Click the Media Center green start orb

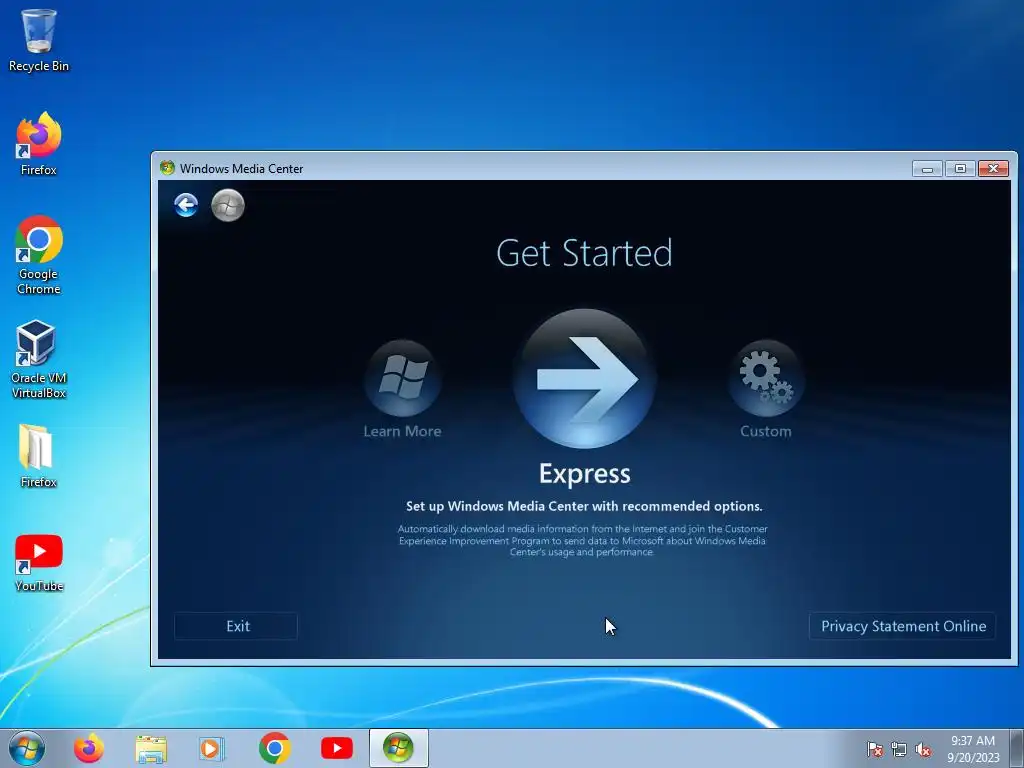tap(228, 205)
